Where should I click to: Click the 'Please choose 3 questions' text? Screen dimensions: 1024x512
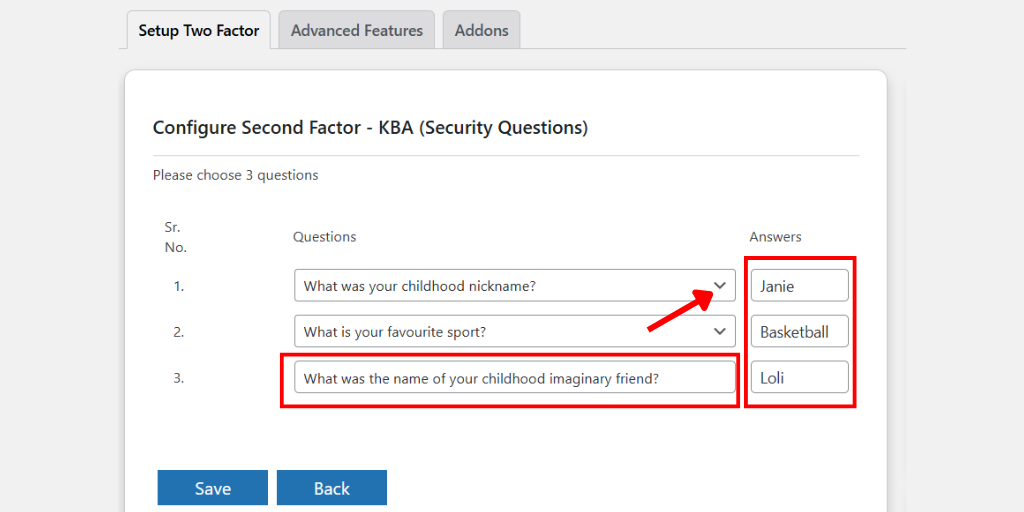coord(236,175)
